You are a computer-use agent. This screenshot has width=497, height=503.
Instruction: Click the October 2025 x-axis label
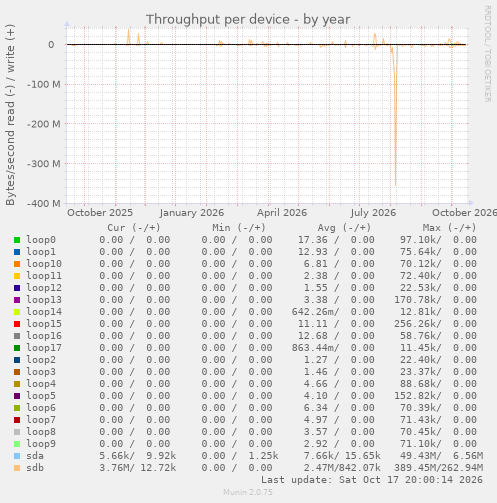pyautogui.click(x=100, y=213)
